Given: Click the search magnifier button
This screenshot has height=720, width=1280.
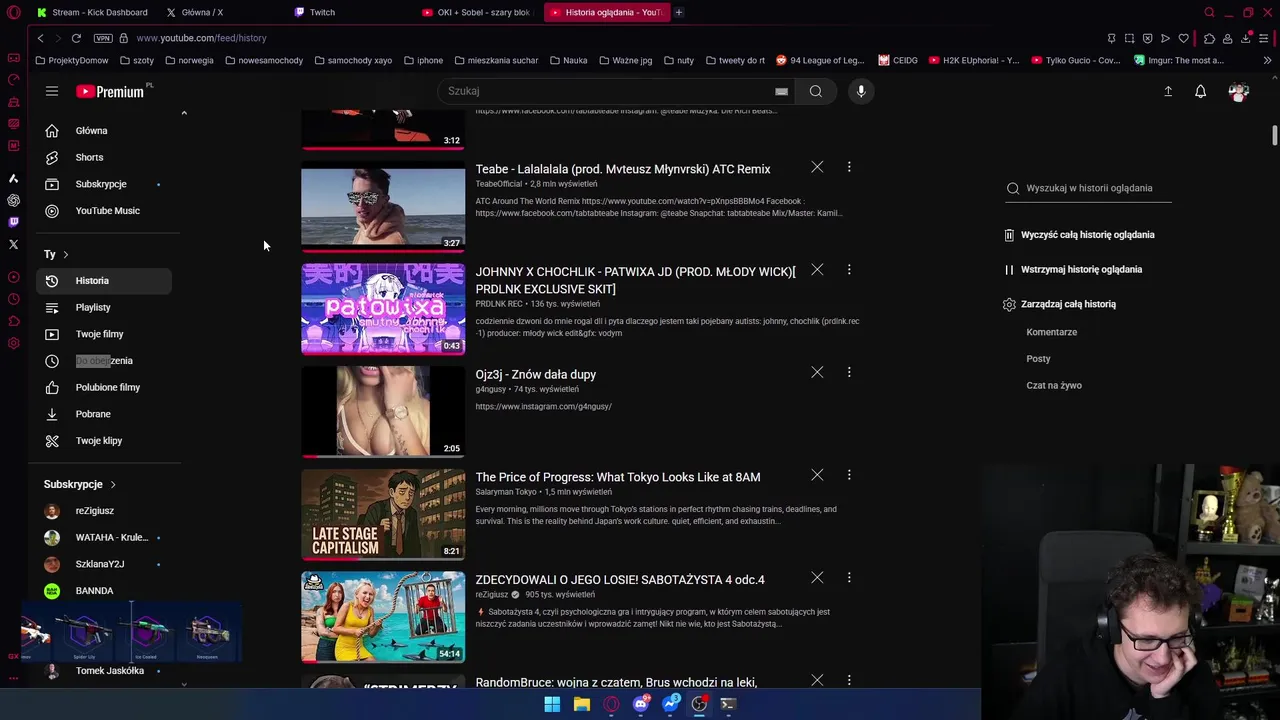Looking at the screenshot, I should (x=816, y=91).
